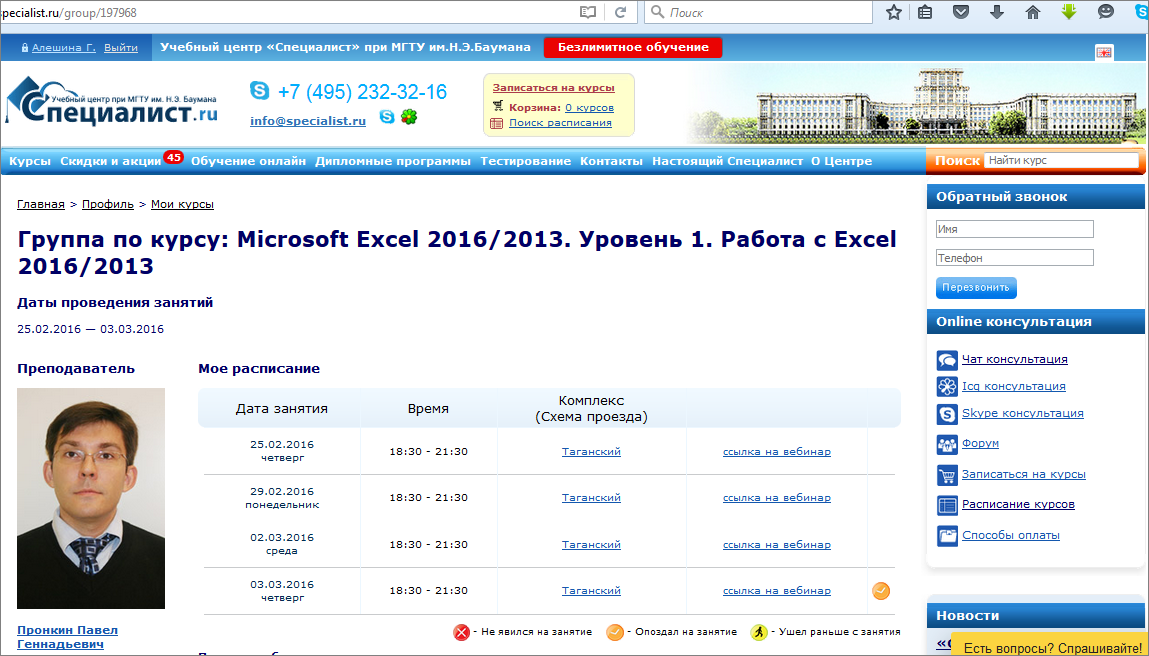This screenshot has height=656, width=1149.
Task: Open the Способы оплаты text link
Action: 1011,535
